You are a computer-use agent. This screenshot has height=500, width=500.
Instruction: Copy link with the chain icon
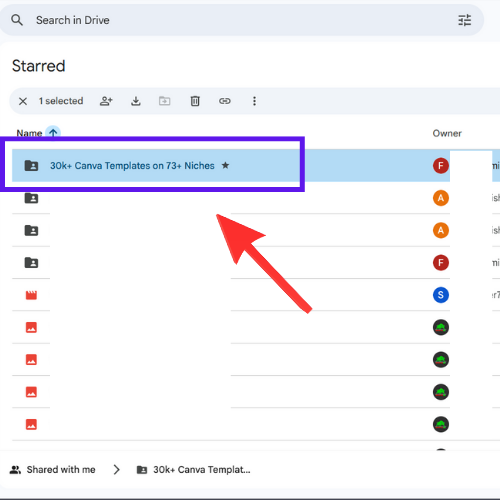(225, 101)
